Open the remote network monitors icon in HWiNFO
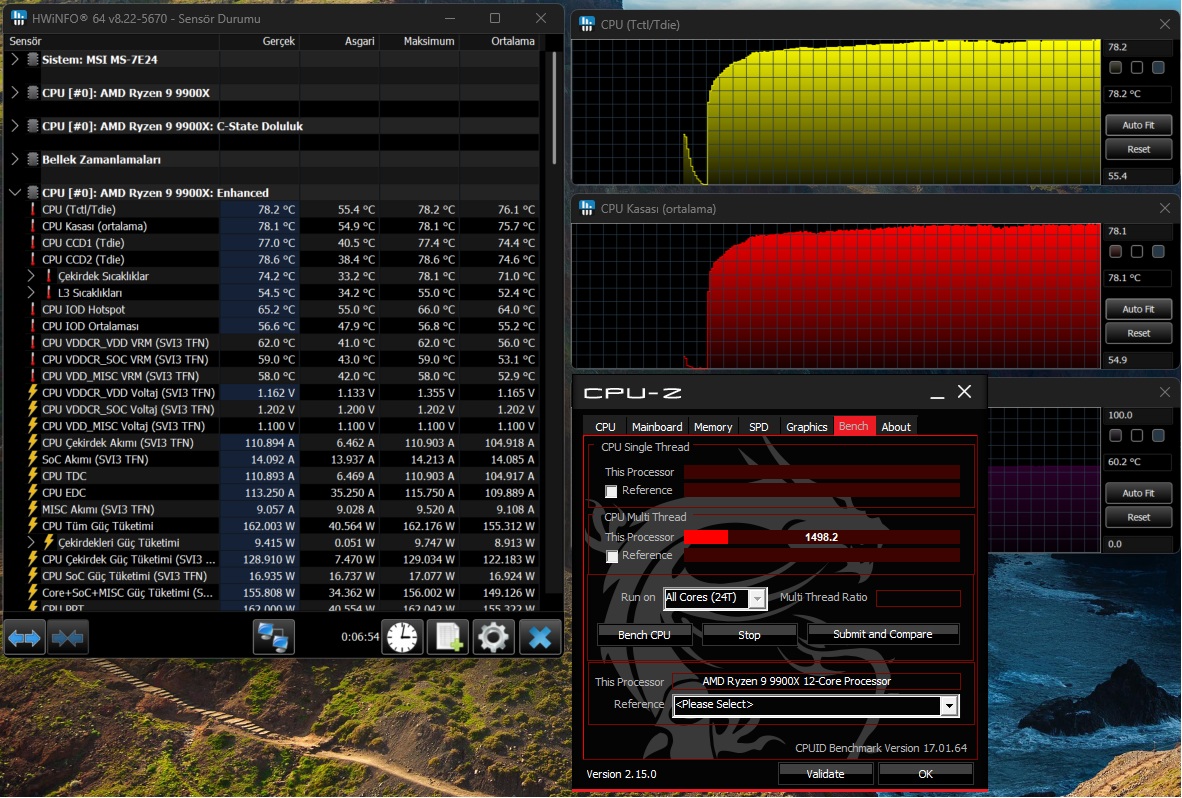Viewport: 1182px width, 798px height. (273, 637)
